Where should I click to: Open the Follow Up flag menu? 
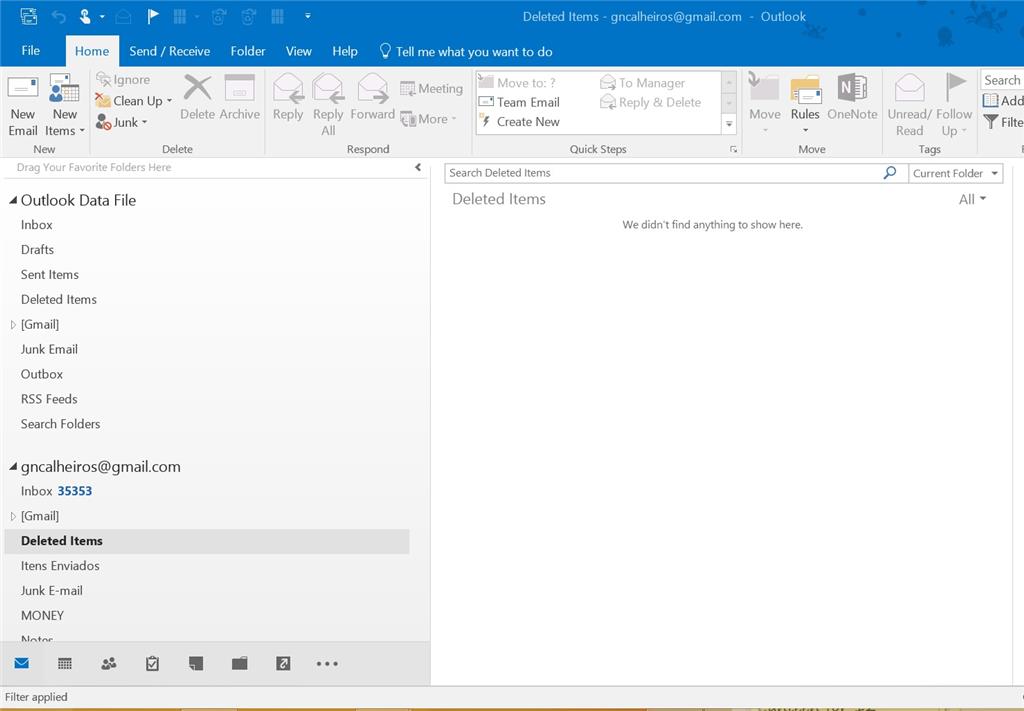coord(954,105)
